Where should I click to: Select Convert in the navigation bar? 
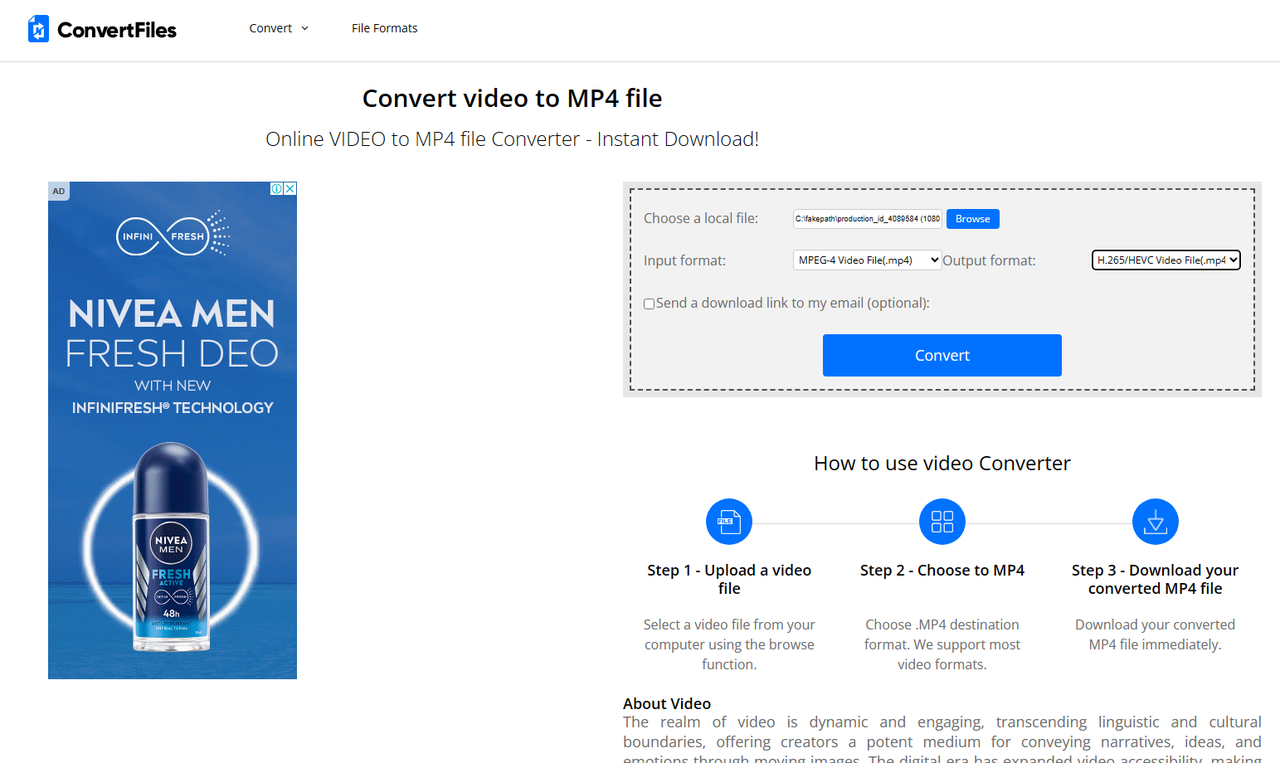(x=270, y=28)
